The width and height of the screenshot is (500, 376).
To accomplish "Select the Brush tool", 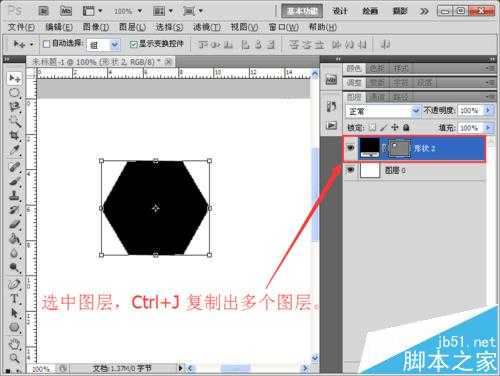I will [x=15, y=181].
